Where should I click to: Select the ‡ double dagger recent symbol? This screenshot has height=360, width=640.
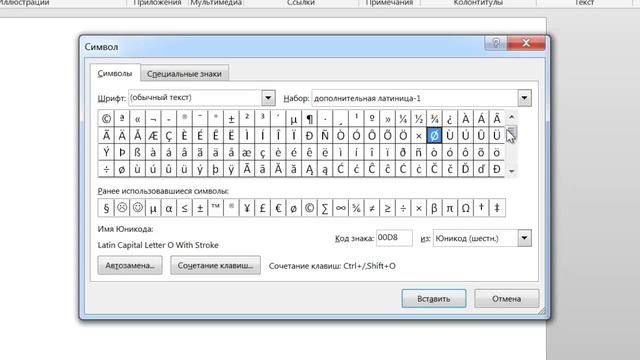[497, 208]
